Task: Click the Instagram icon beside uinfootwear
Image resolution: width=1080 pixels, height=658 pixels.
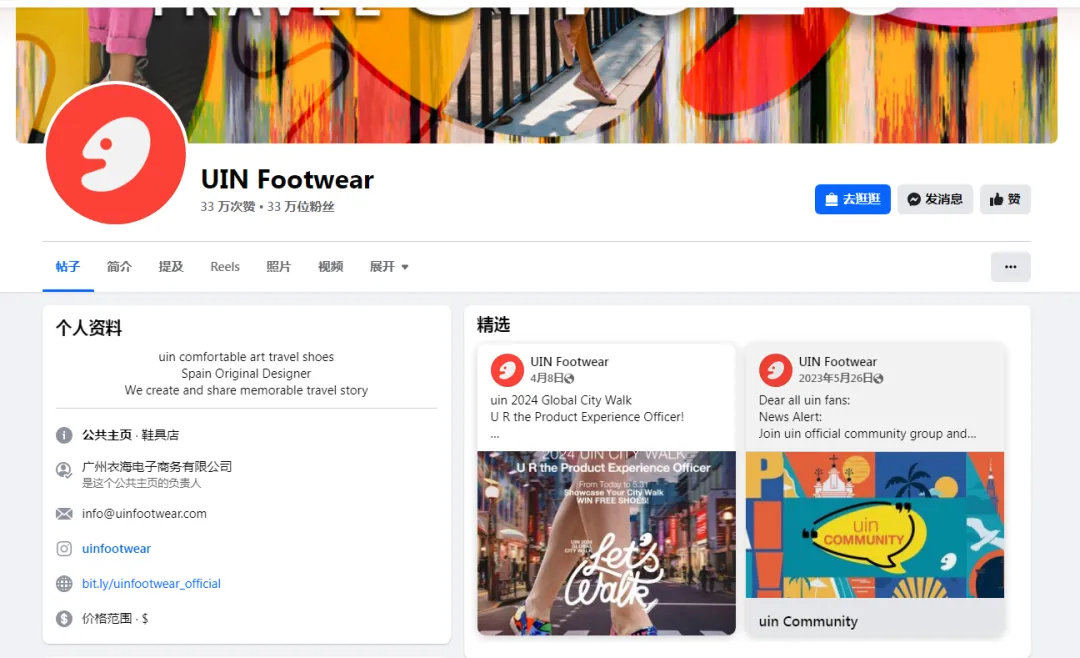Action: pos(64,548)
